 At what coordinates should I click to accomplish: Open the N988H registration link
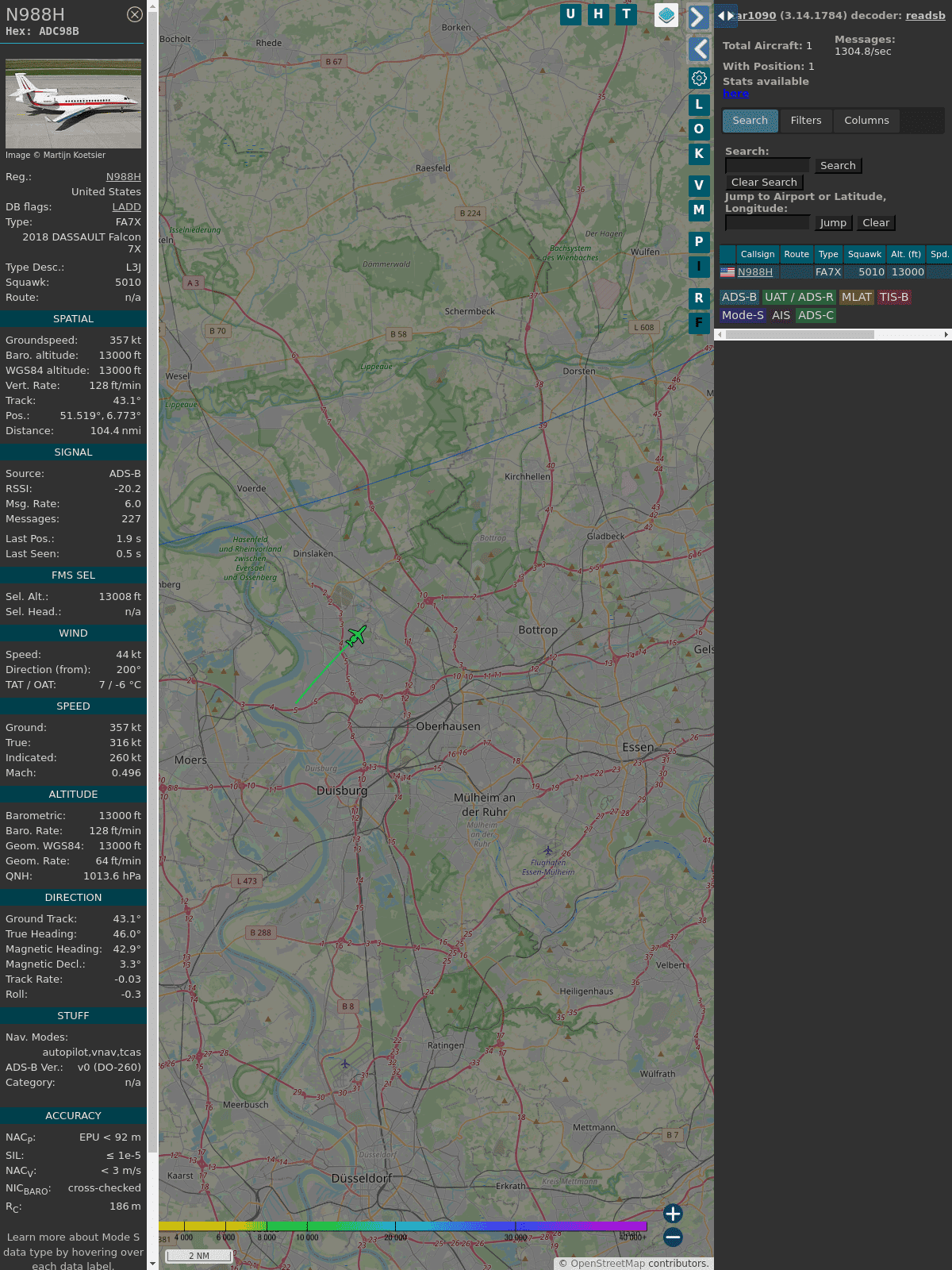point(124,177)
